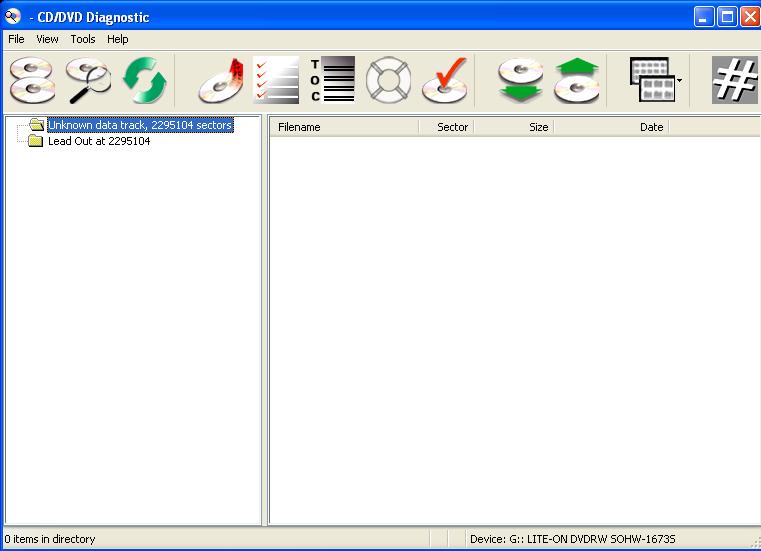
Task: Sort by the Filename column header
Action: [344, 127]
